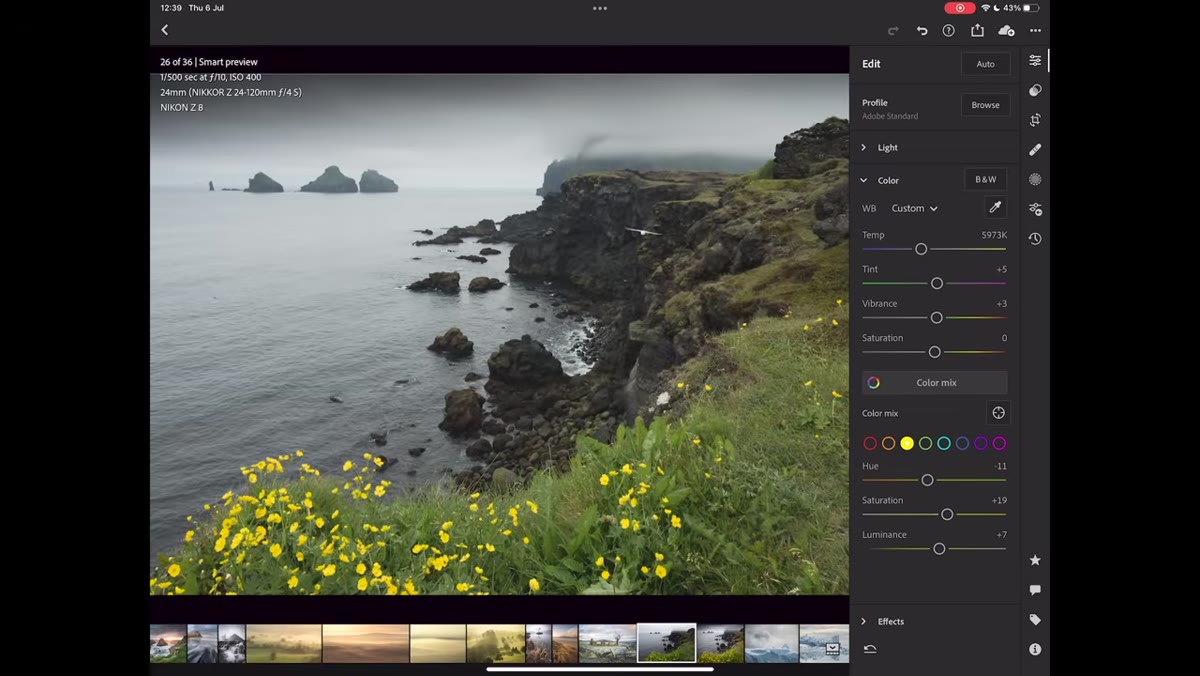Tap '26 of 36 | Smart preview' text
Viewport: 1200px width, 676px height.
pyautogui.click(x=209, y=62)
